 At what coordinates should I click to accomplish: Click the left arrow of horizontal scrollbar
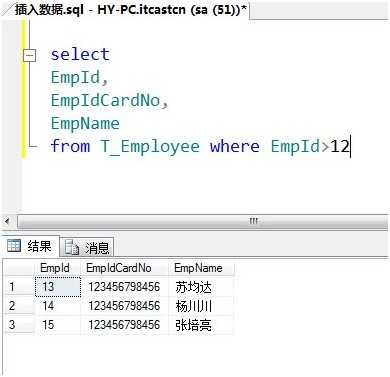pos(7,221)
